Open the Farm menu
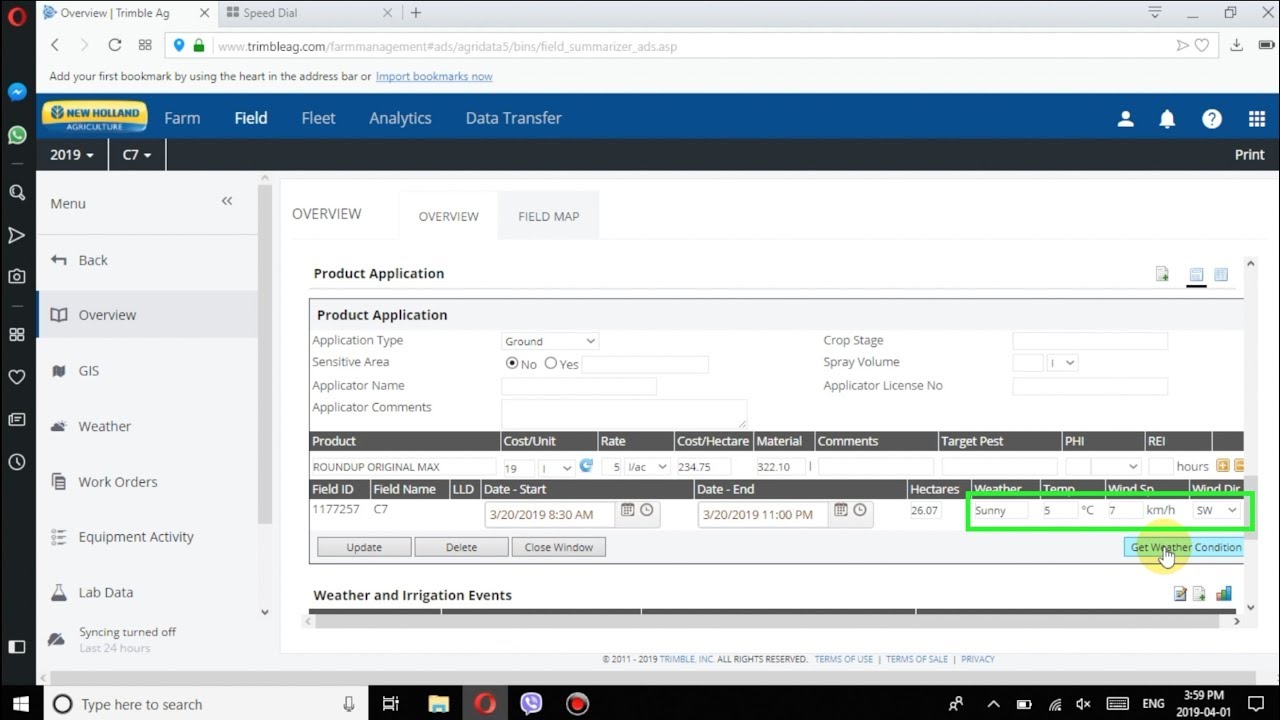 [182, 118]
